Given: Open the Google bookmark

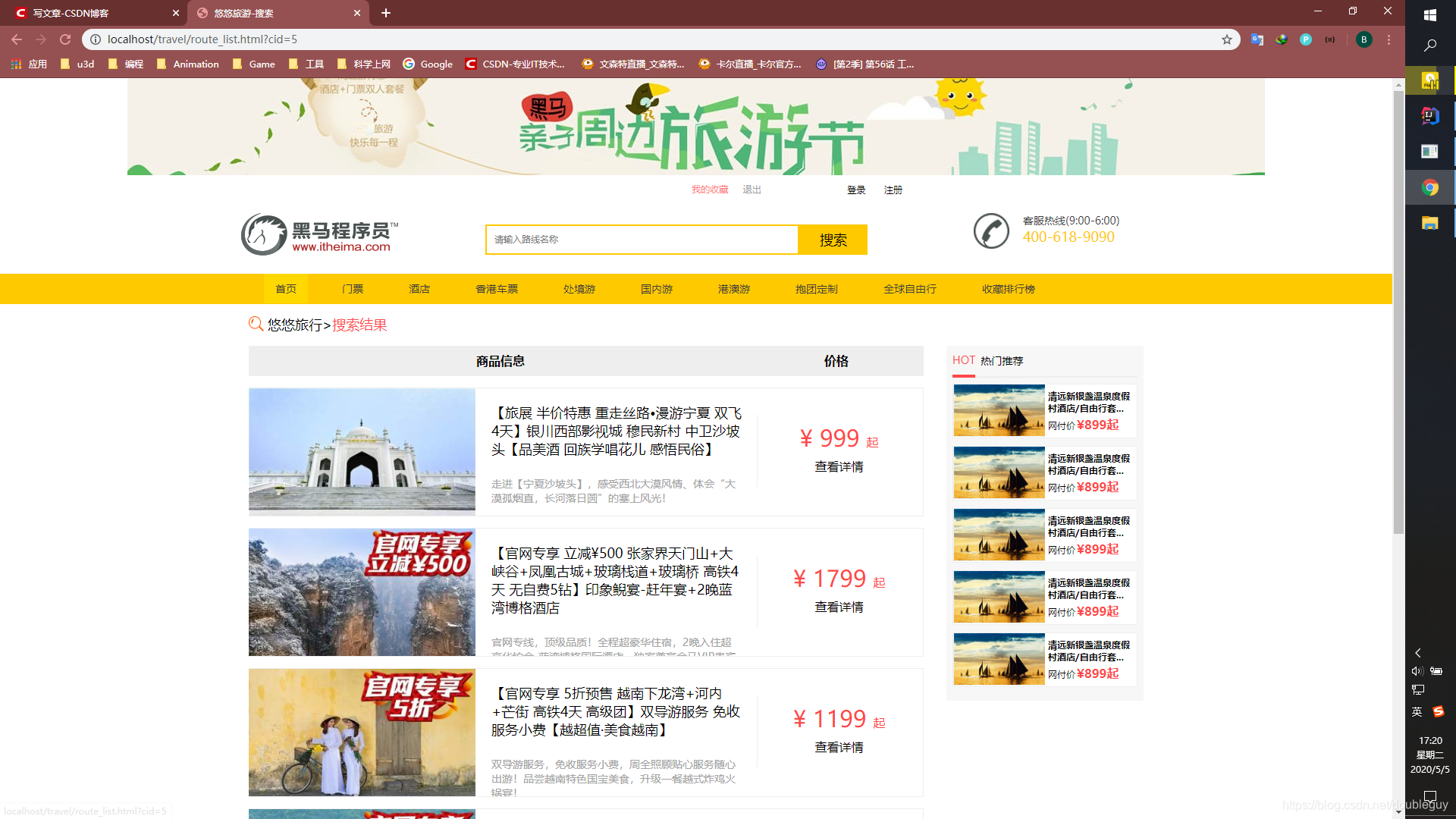Looking at the screenshot, I should (x=428, y=64).
